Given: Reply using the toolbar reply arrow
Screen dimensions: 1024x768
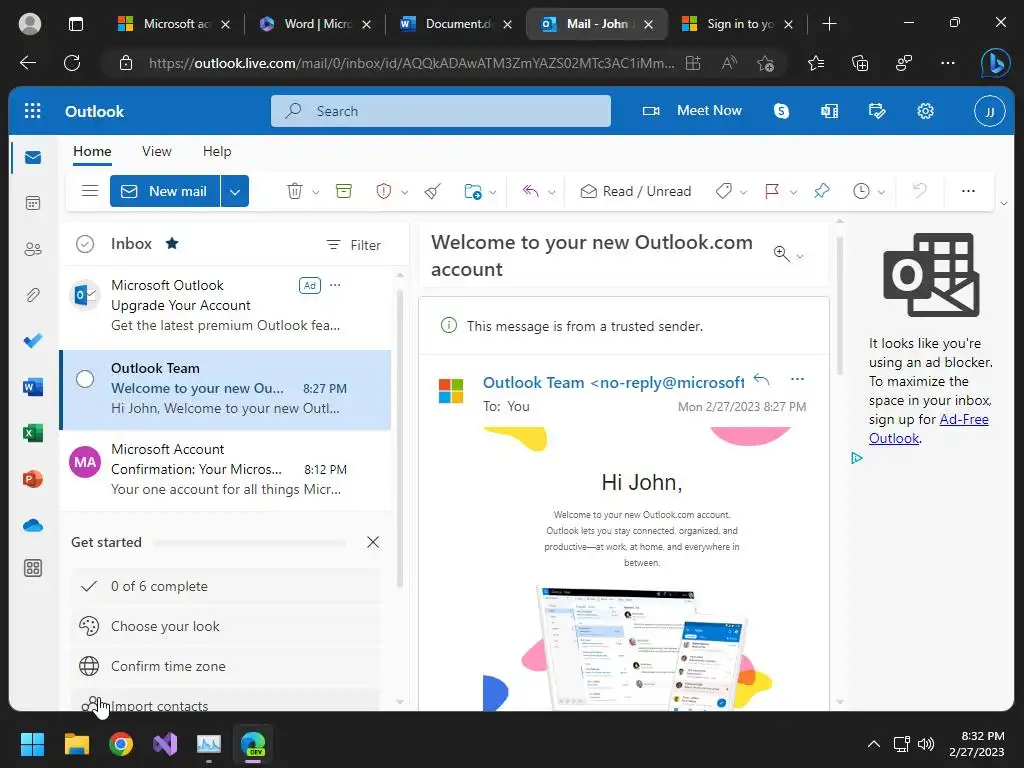Looking at the screenshot, I should point(530,191).
